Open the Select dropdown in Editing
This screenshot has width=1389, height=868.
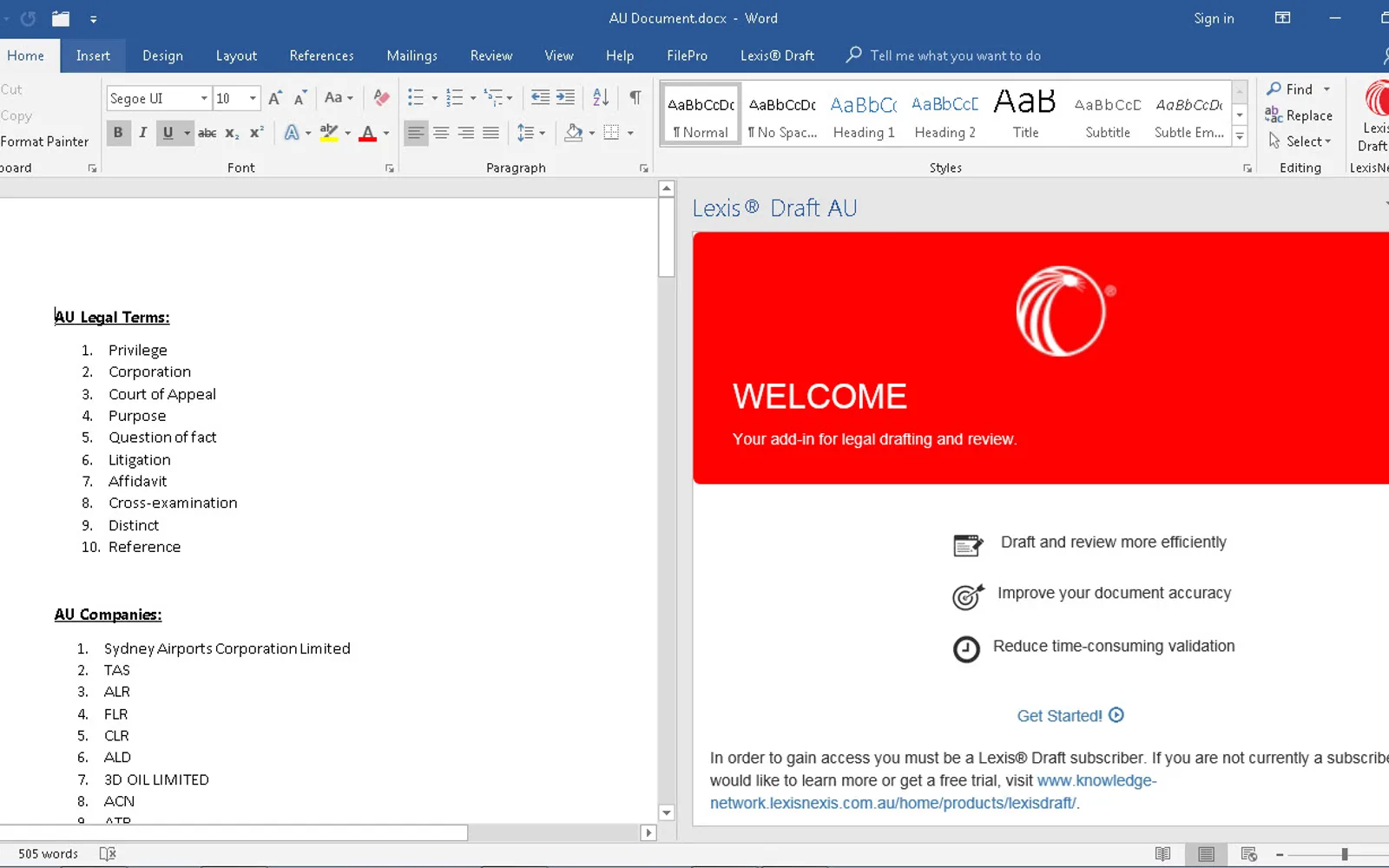[1300, 141]
